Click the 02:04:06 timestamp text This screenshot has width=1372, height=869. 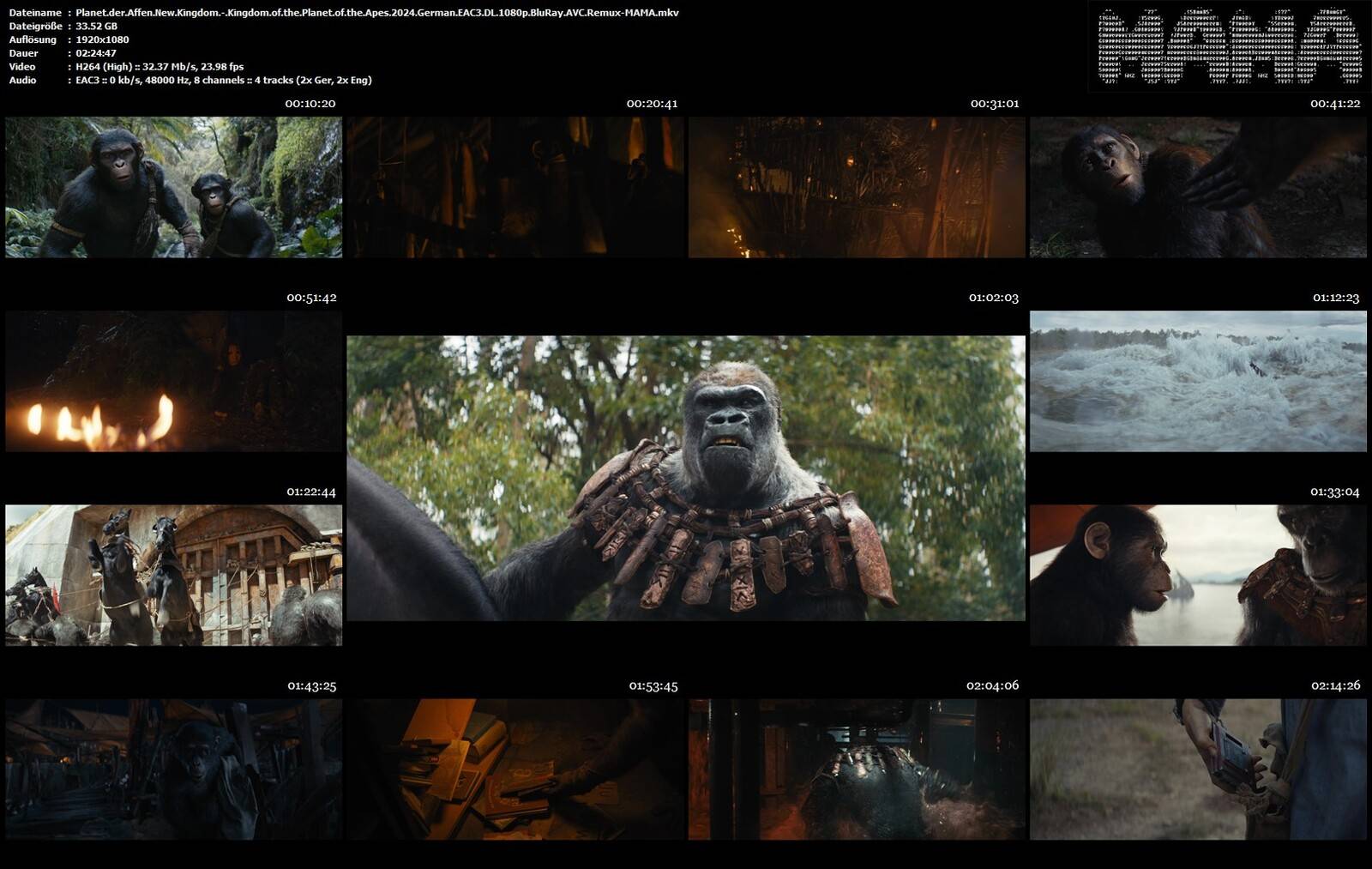tap(992, 685)
